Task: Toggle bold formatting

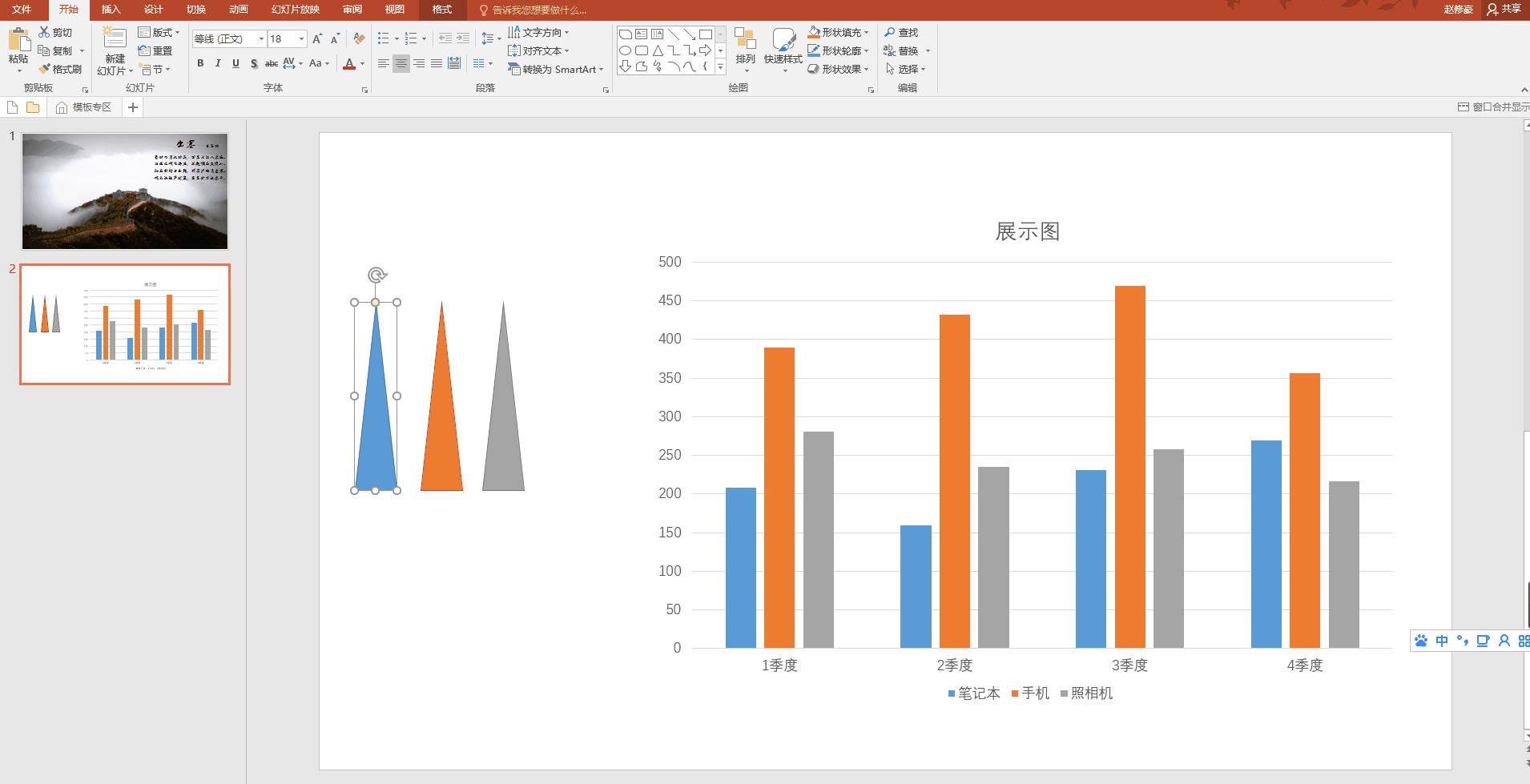Action: [200, 63]
